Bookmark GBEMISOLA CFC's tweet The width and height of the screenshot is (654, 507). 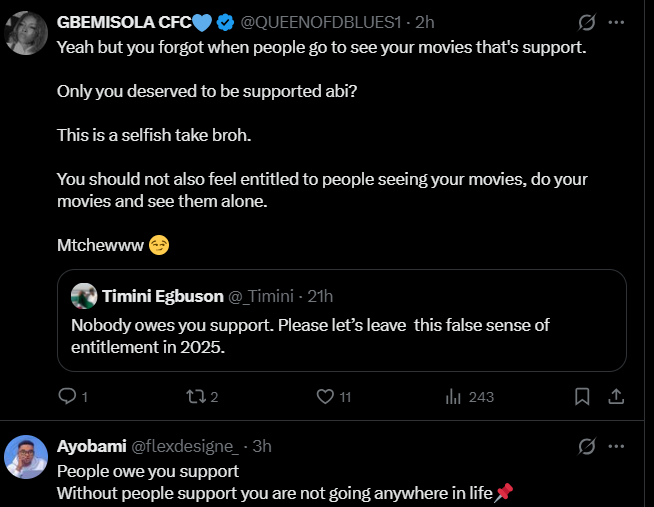point(582,397)
